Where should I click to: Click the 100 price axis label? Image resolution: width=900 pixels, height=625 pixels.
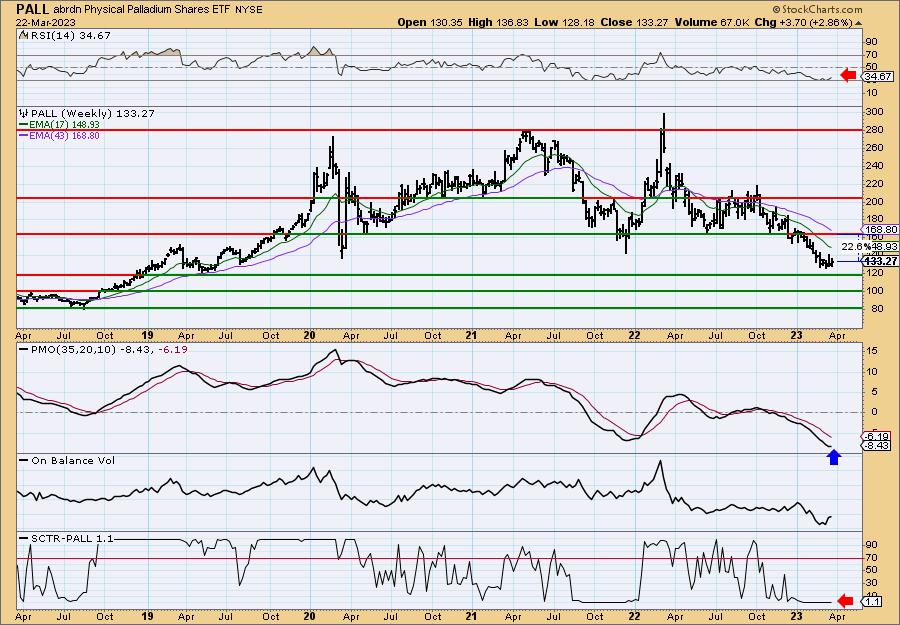pos(875,290)
